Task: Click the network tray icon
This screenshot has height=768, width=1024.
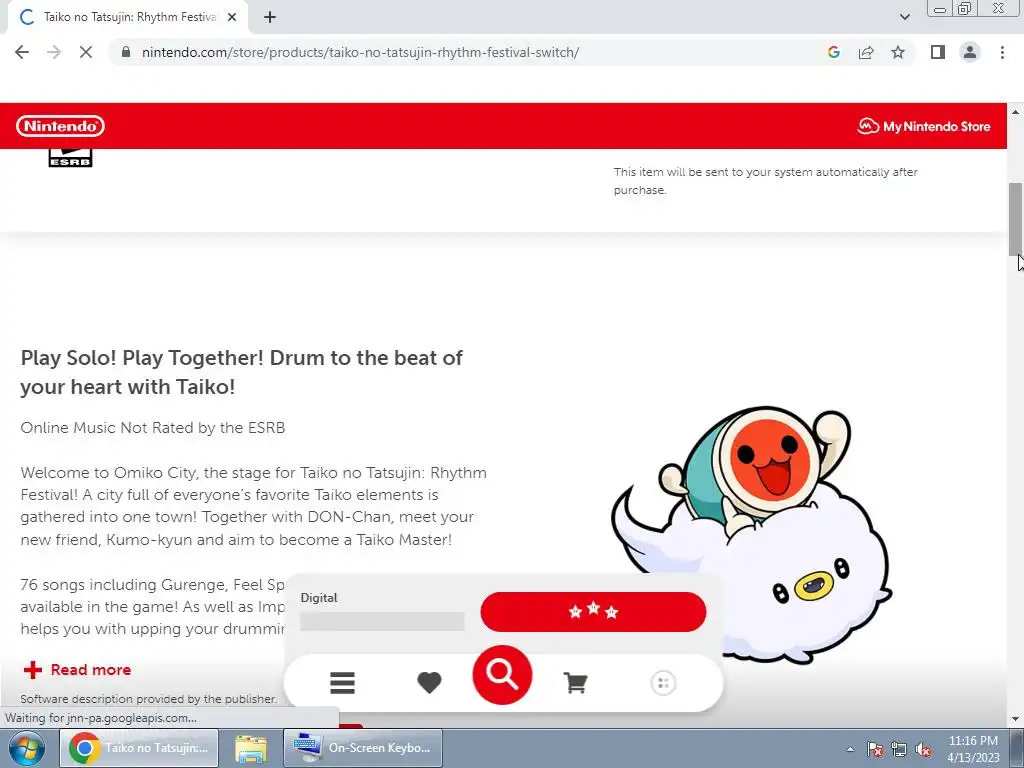Action: point(899,749)
